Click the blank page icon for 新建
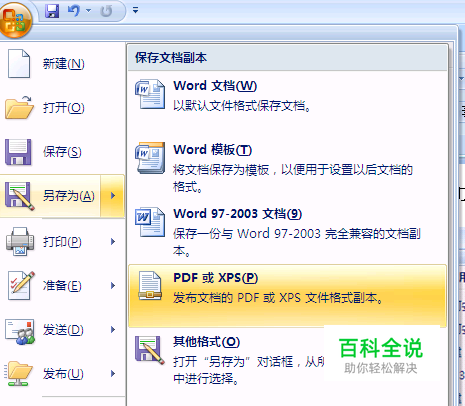 pos(19,64)
